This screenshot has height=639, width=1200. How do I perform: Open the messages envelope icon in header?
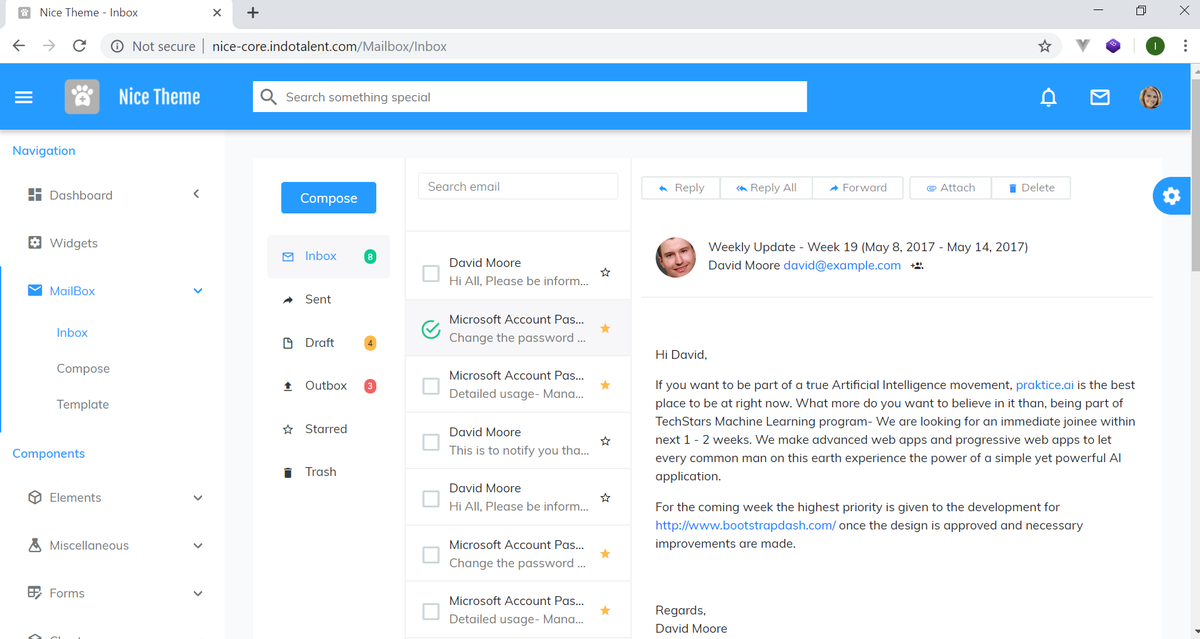pos(1100,97)
